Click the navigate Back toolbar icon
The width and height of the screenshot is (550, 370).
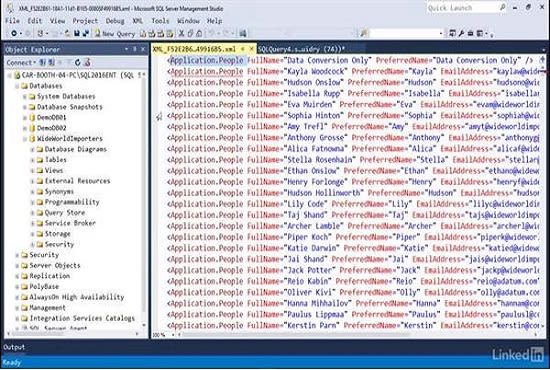tap(14, 33)
